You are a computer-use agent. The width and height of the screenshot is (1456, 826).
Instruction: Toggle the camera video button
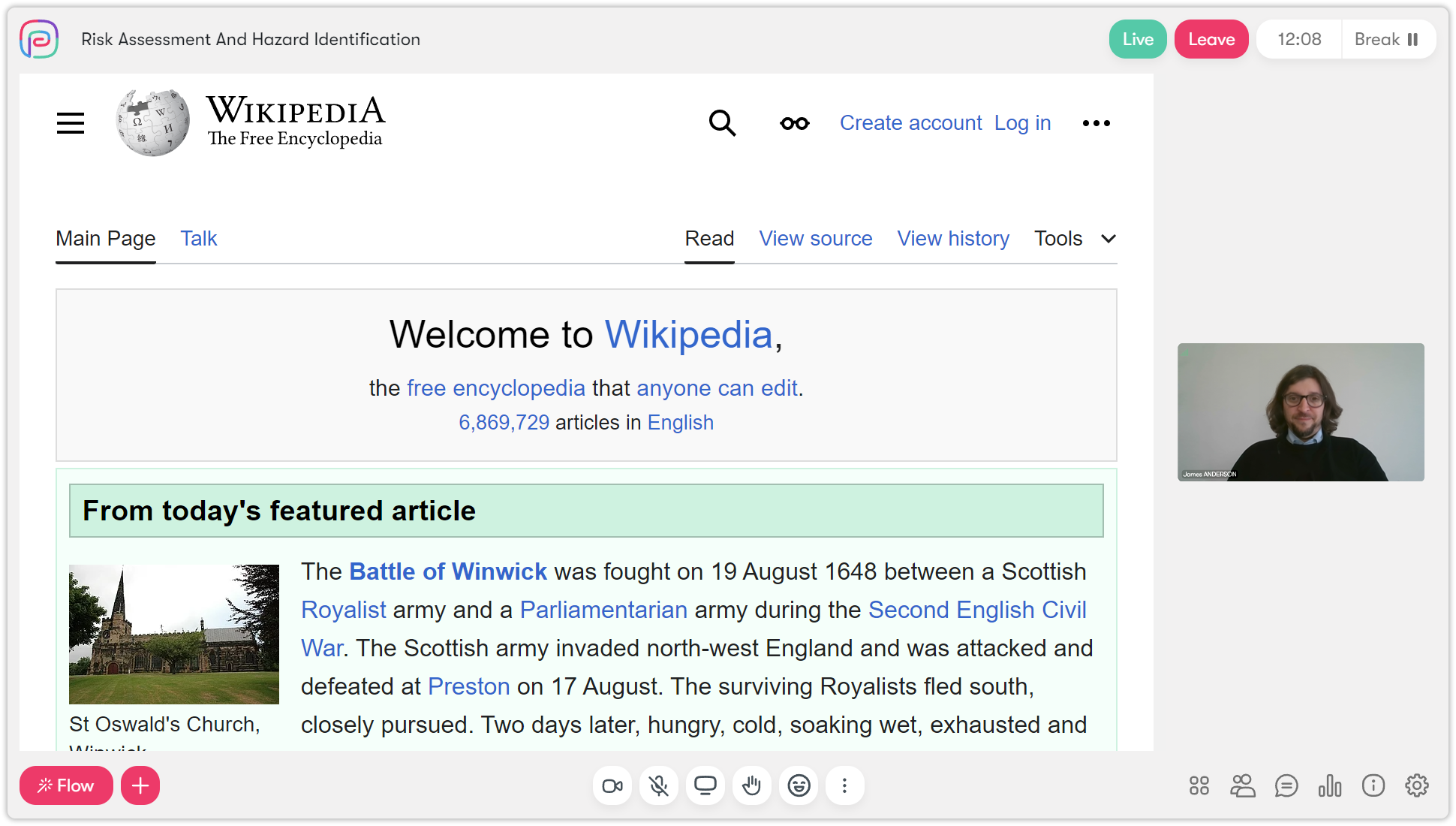tap(612, 785)
